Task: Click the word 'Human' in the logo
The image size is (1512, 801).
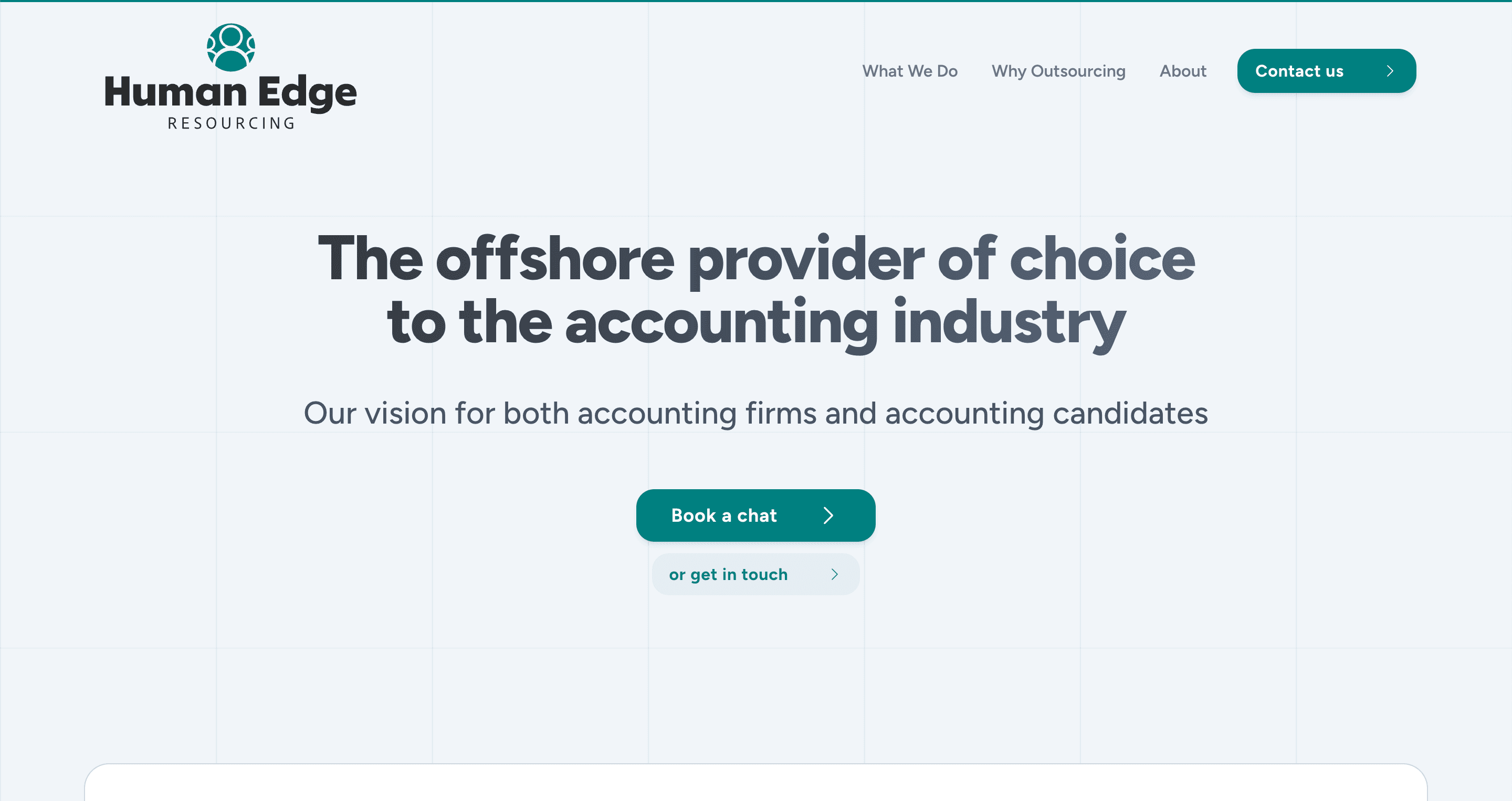Action: (175, 92)
